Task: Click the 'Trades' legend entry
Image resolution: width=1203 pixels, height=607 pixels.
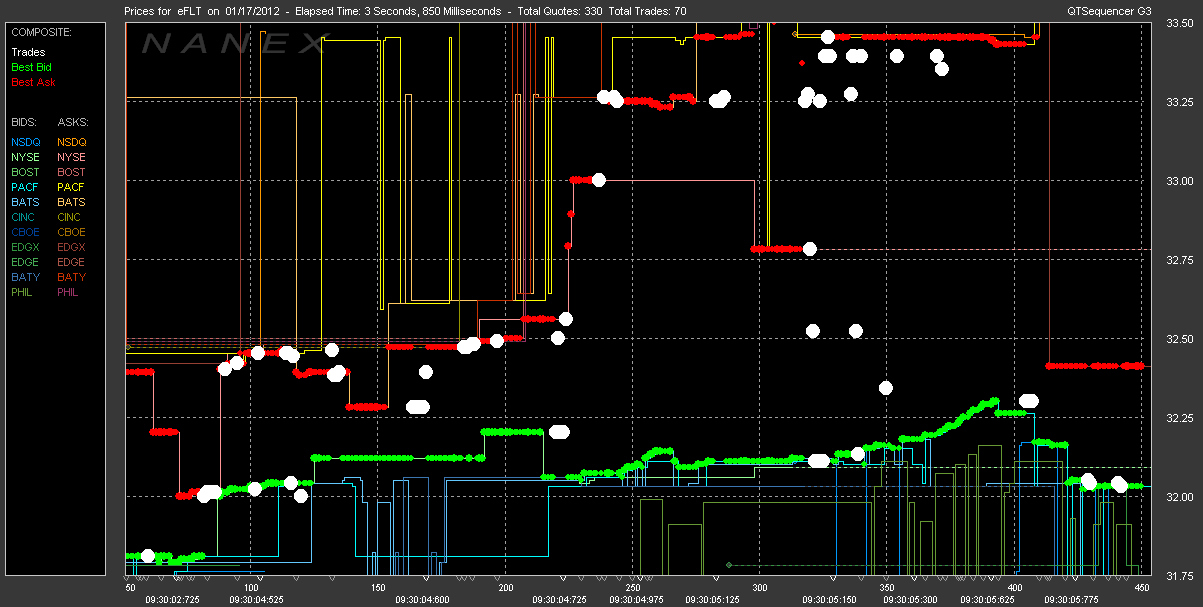Action: coord(26,52)
